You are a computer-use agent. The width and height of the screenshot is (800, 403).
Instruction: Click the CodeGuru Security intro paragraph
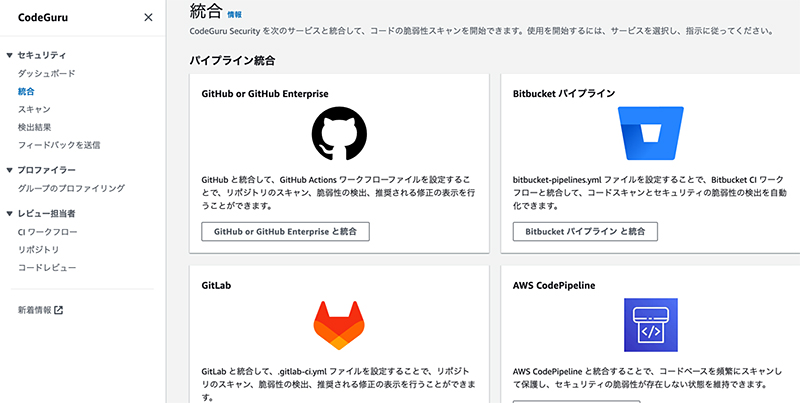coord(482,31)
